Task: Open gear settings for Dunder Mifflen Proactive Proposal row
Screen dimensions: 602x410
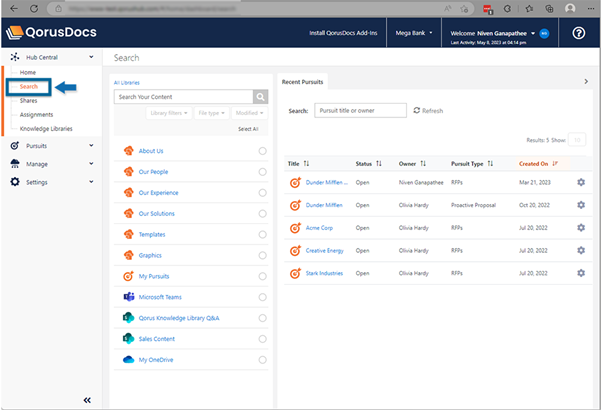Action: pos(581,205)
